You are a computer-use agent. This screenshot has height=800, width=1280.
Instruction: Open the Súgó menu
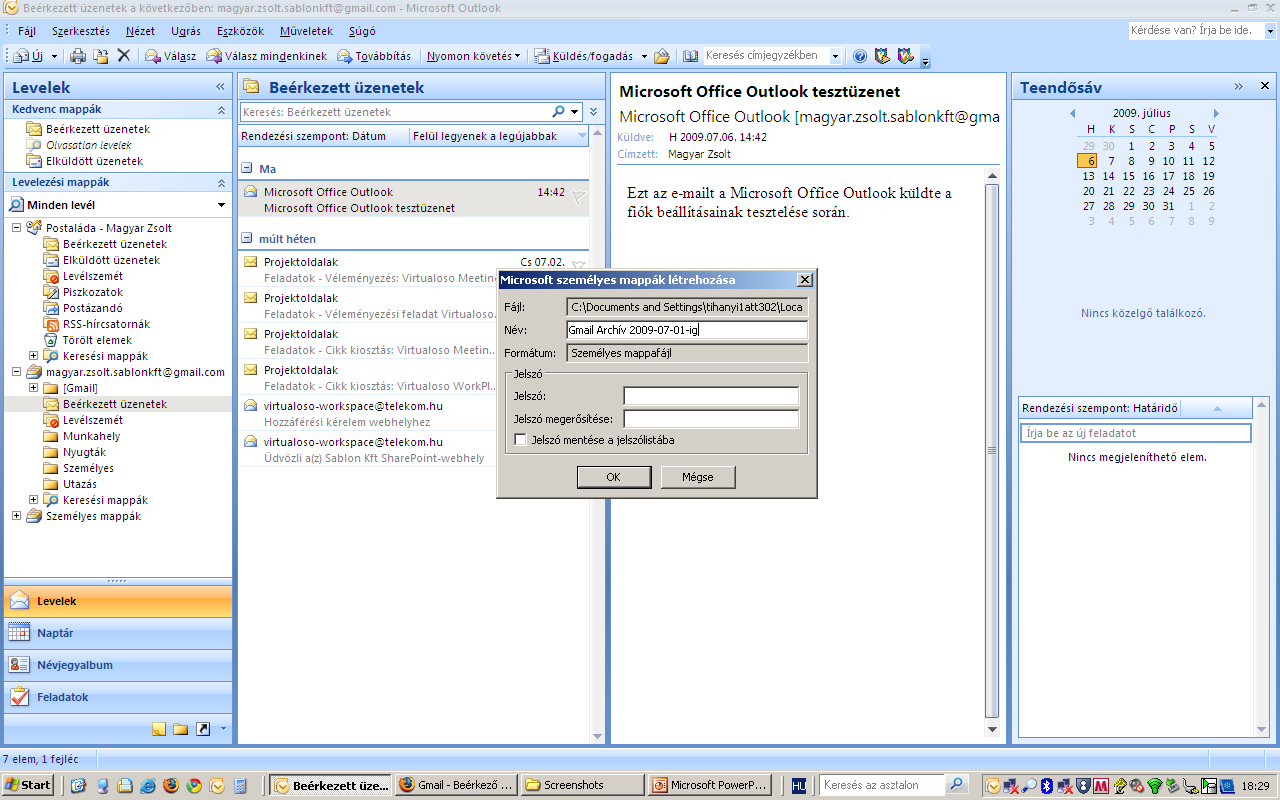tap(362, 31)
